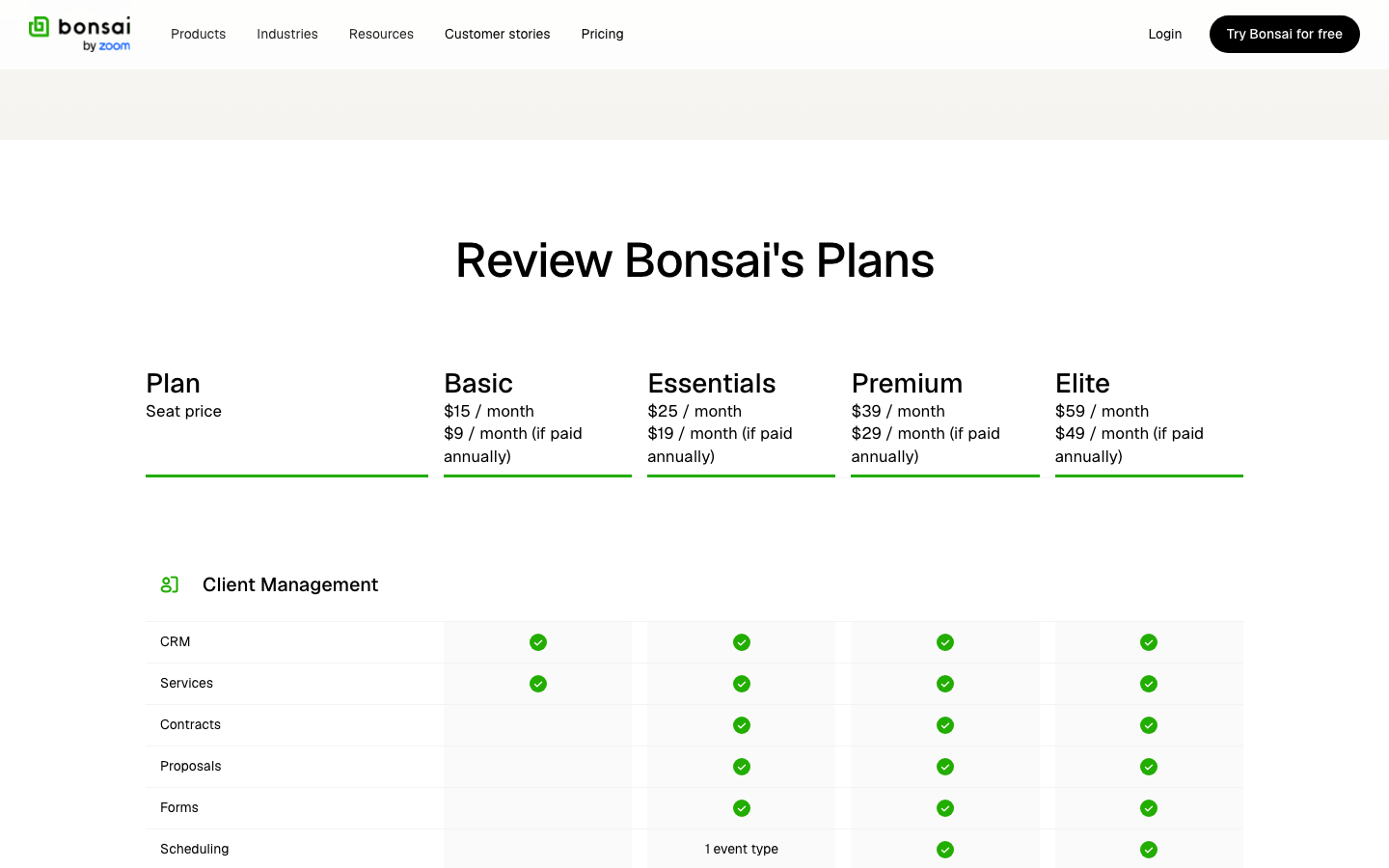Click the Premium $39 / month price
Screen dimensions: 1389x868
(x=898, y=411)
